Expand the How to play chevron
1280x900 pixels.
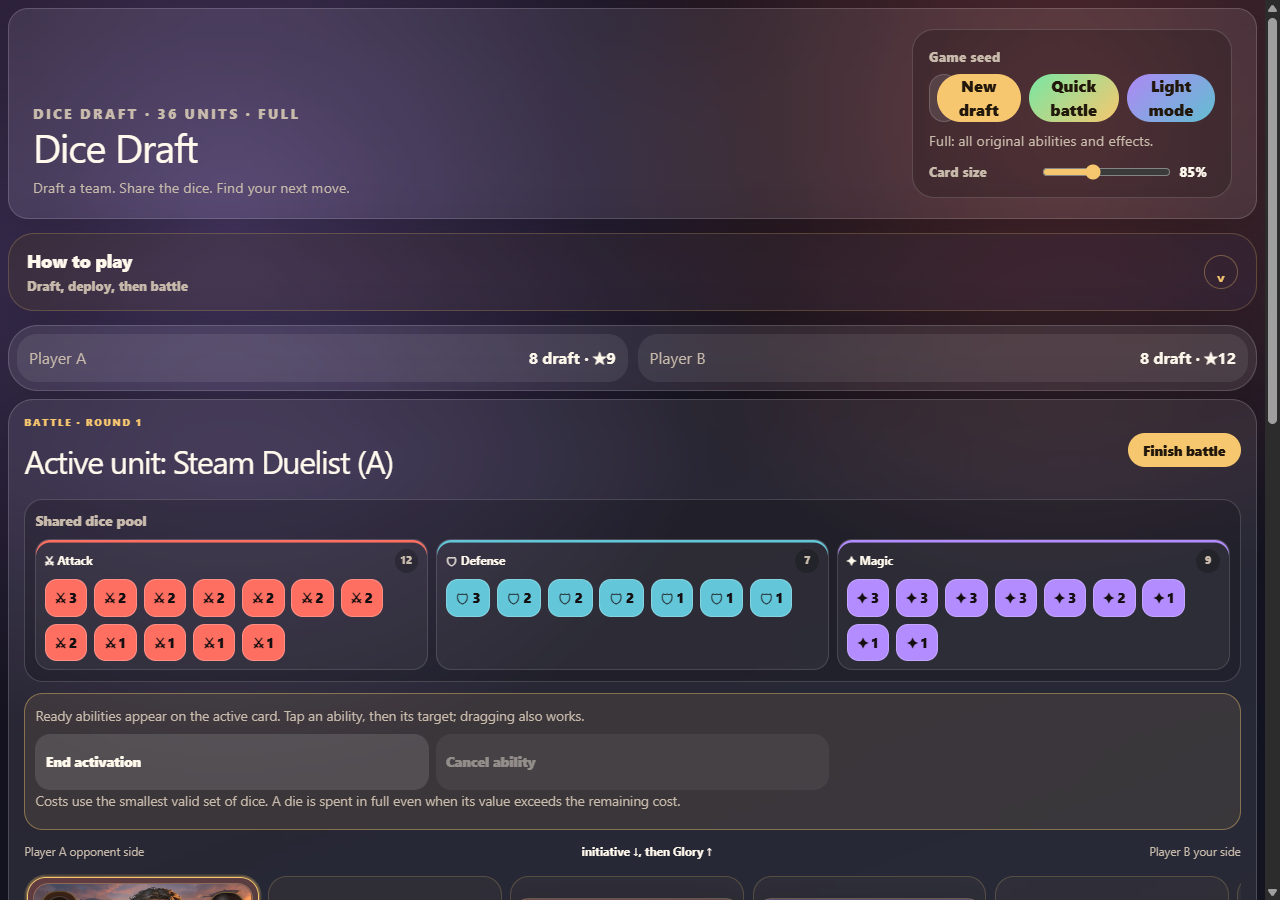1221,272
